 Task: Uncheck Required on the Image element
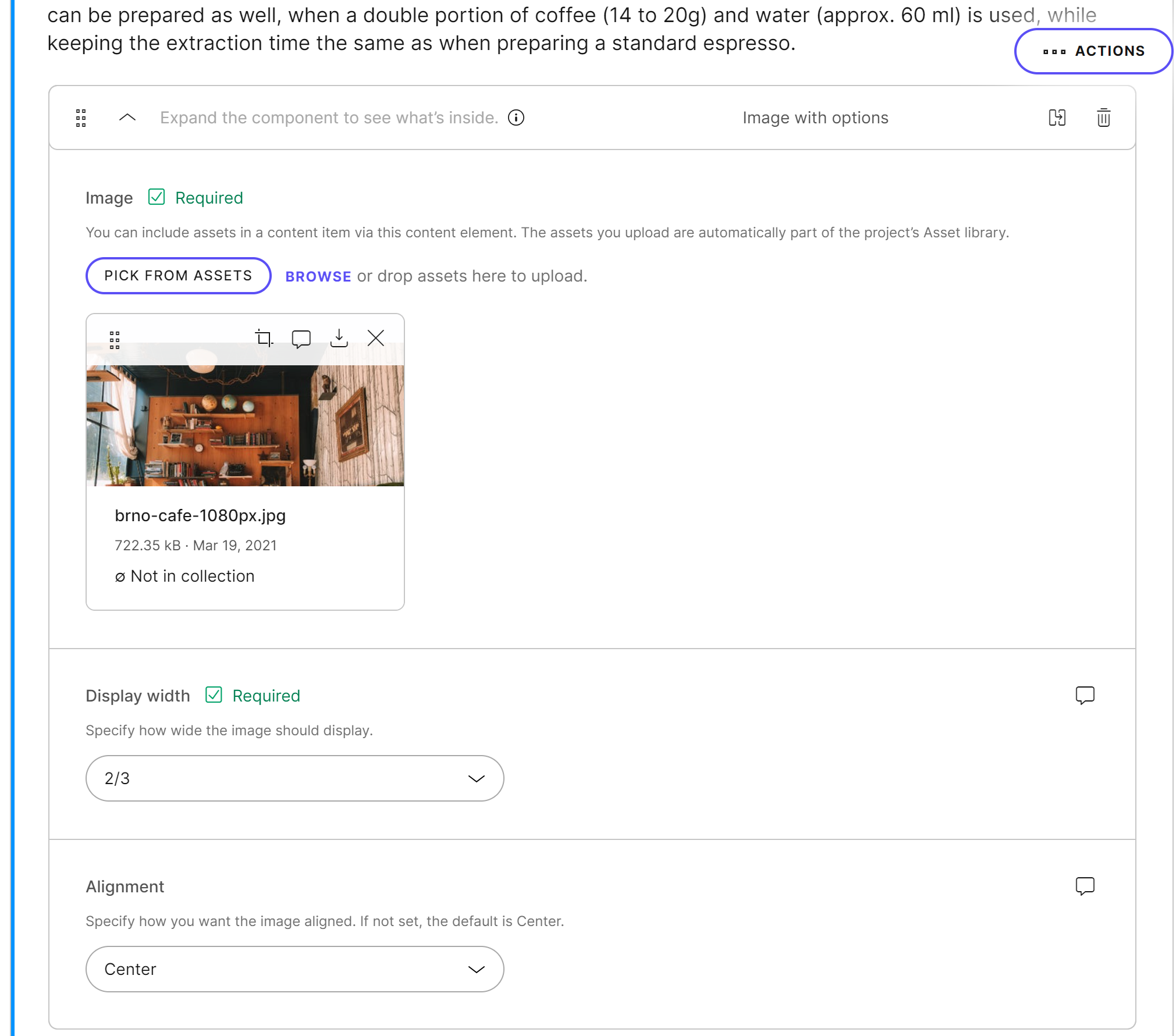[x=156, y=197]
